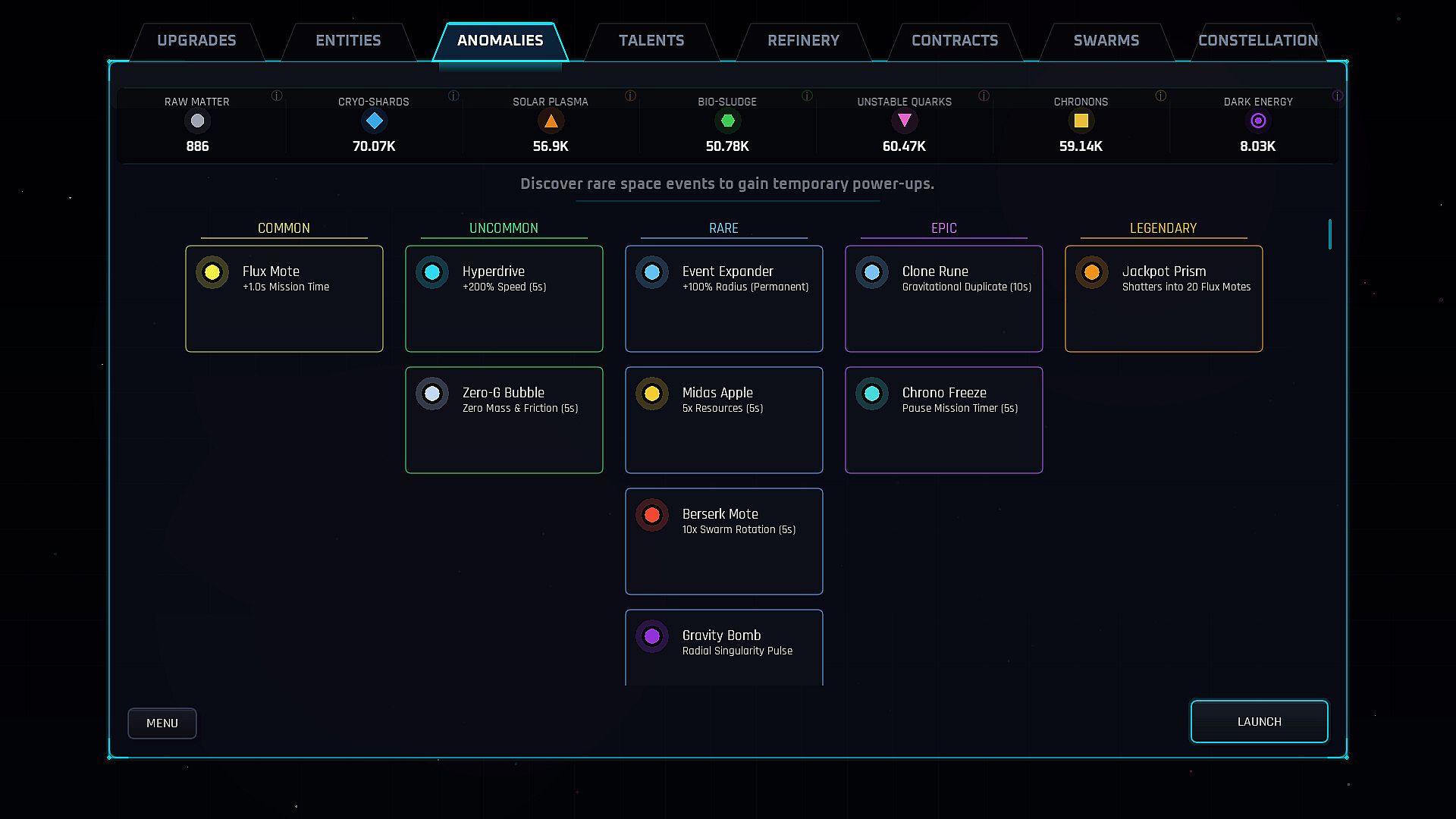Click the cyan Hyperdrive orb icon

[x=432, y=272]
